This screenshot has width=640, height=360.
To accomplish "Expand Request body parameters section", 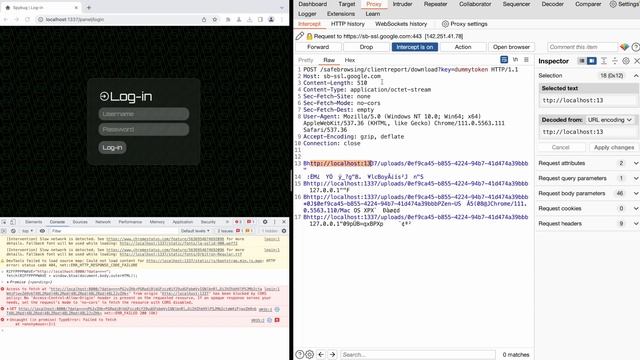I will pos(636,193).
